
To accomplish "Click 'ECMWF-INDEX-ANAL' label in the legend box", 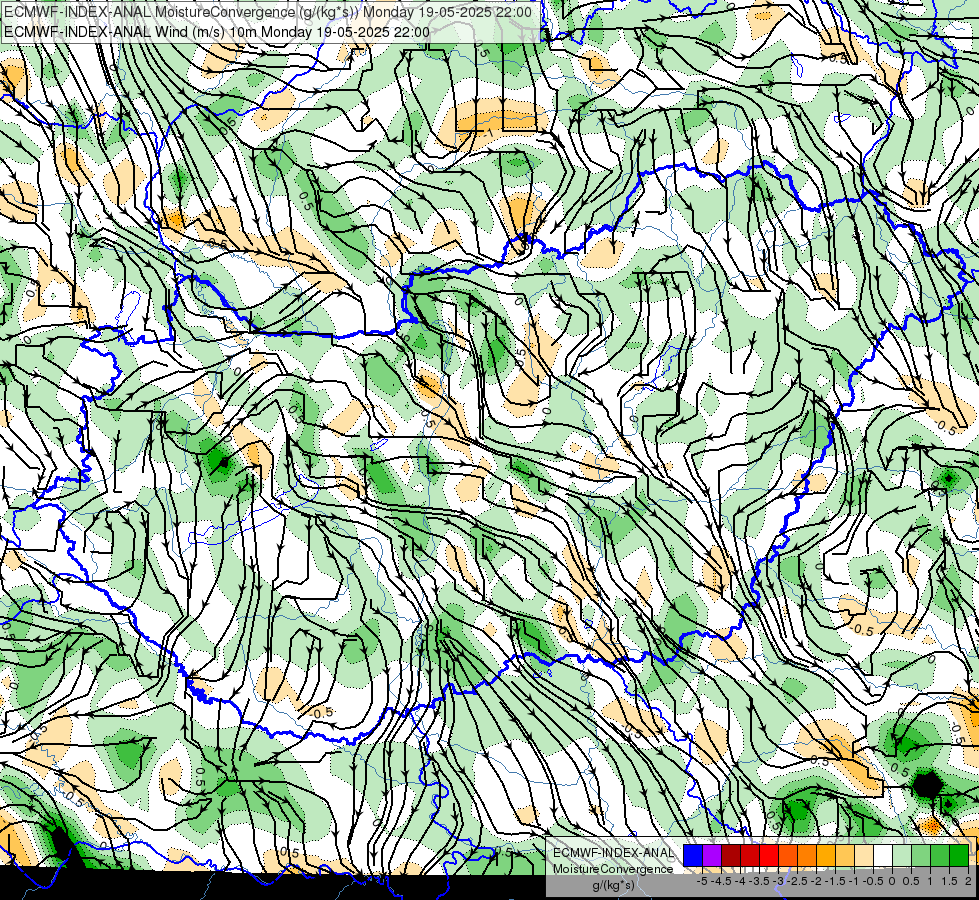I will (614, 853).
